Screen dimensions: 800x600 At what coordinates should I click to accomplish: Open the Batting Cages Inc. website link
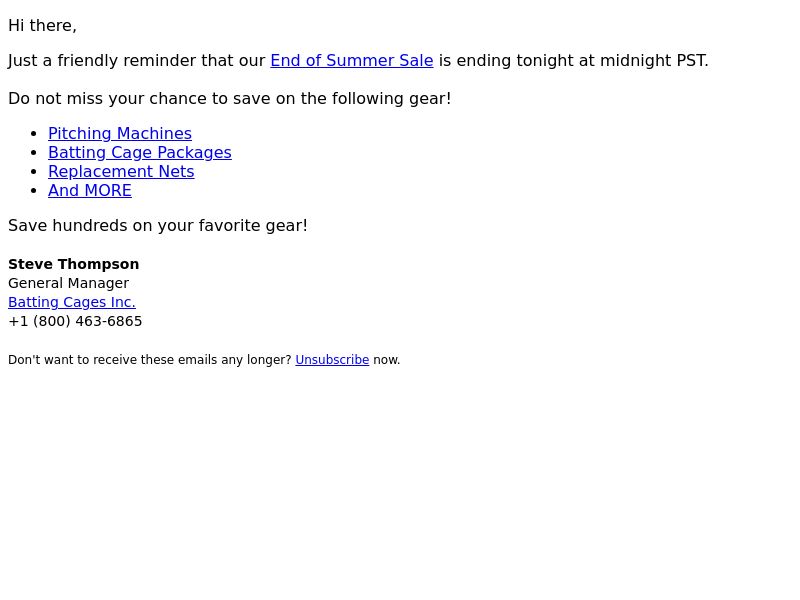point(72,302)
